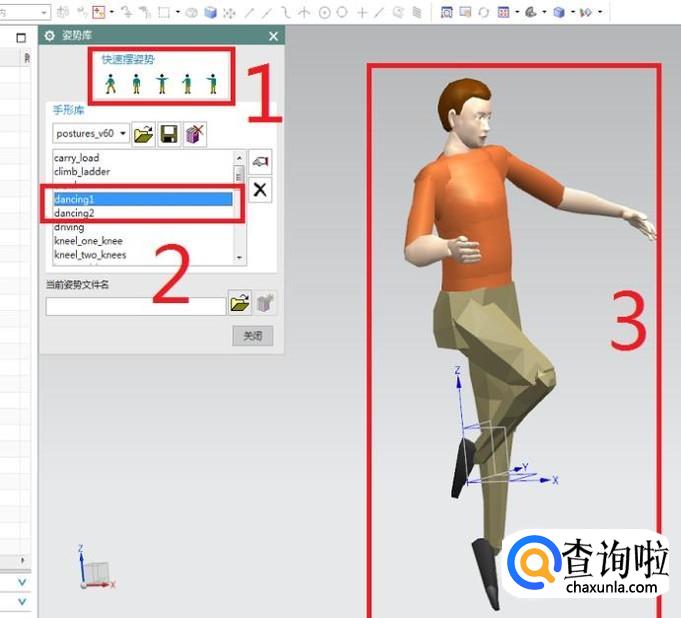Close the 姿势库 panel with the X
This screenshot has width=681, height=618.
click(x=274, y=36)
